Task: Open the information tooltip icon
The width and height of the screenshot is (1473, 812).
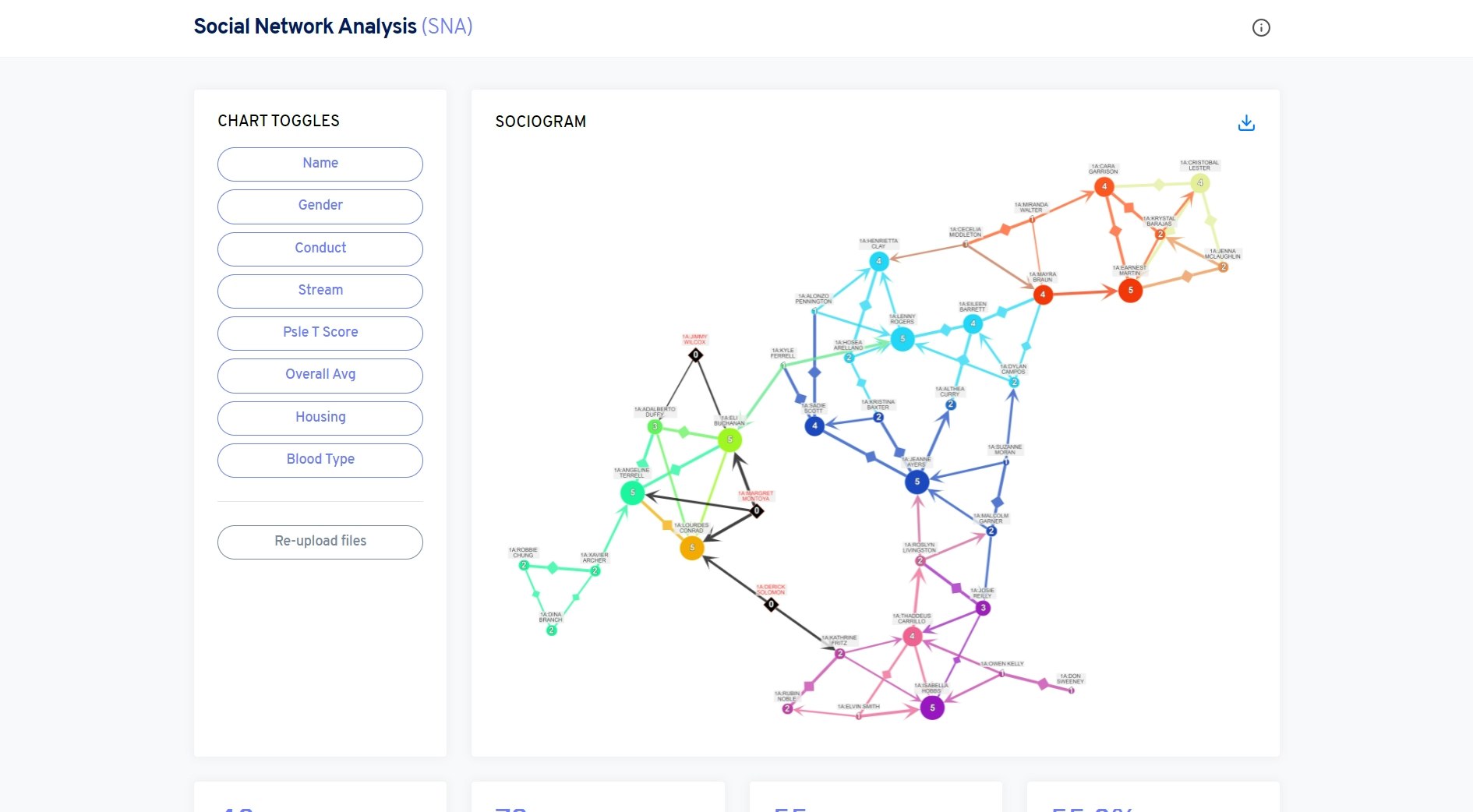Action: click(1262, 28)
